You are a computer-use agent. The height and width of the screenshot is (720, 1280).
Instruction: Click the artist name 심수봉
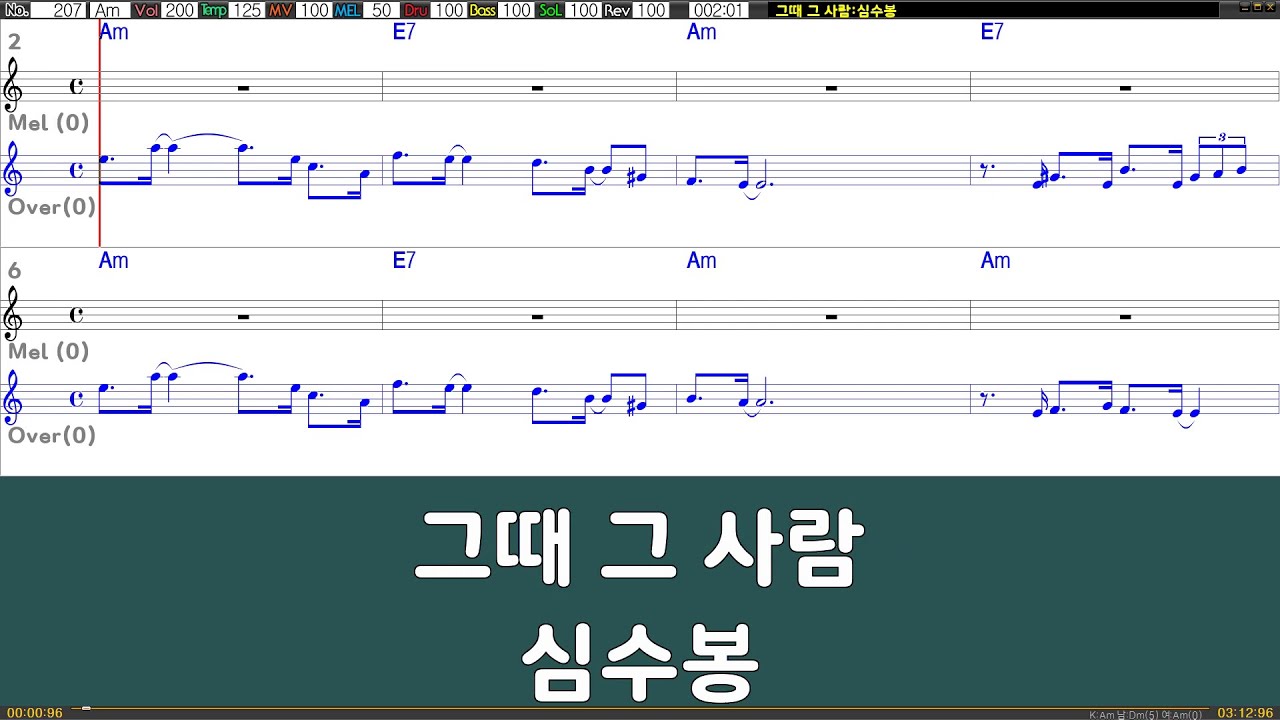(638, 663)
